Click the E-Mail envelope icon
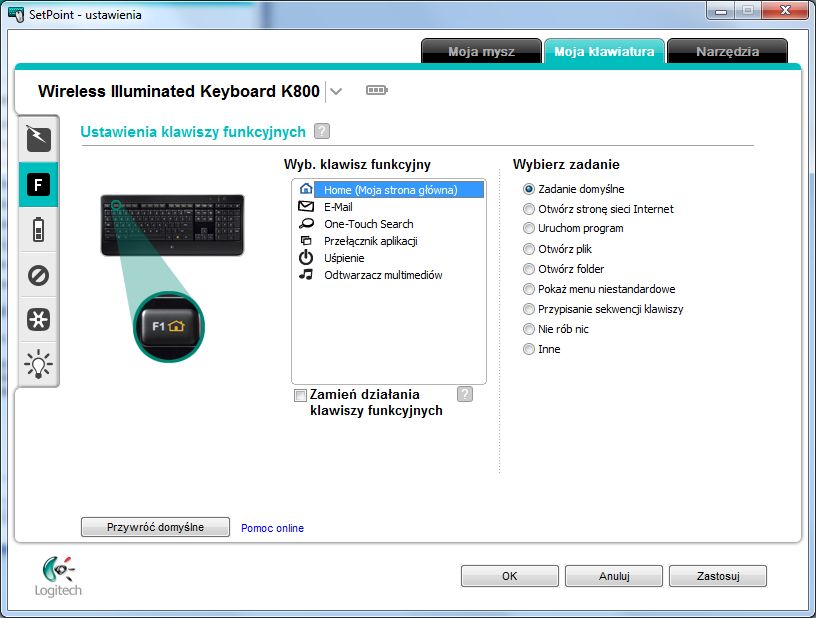The width and height of the screenshot is (816, 618). [306, 207]
